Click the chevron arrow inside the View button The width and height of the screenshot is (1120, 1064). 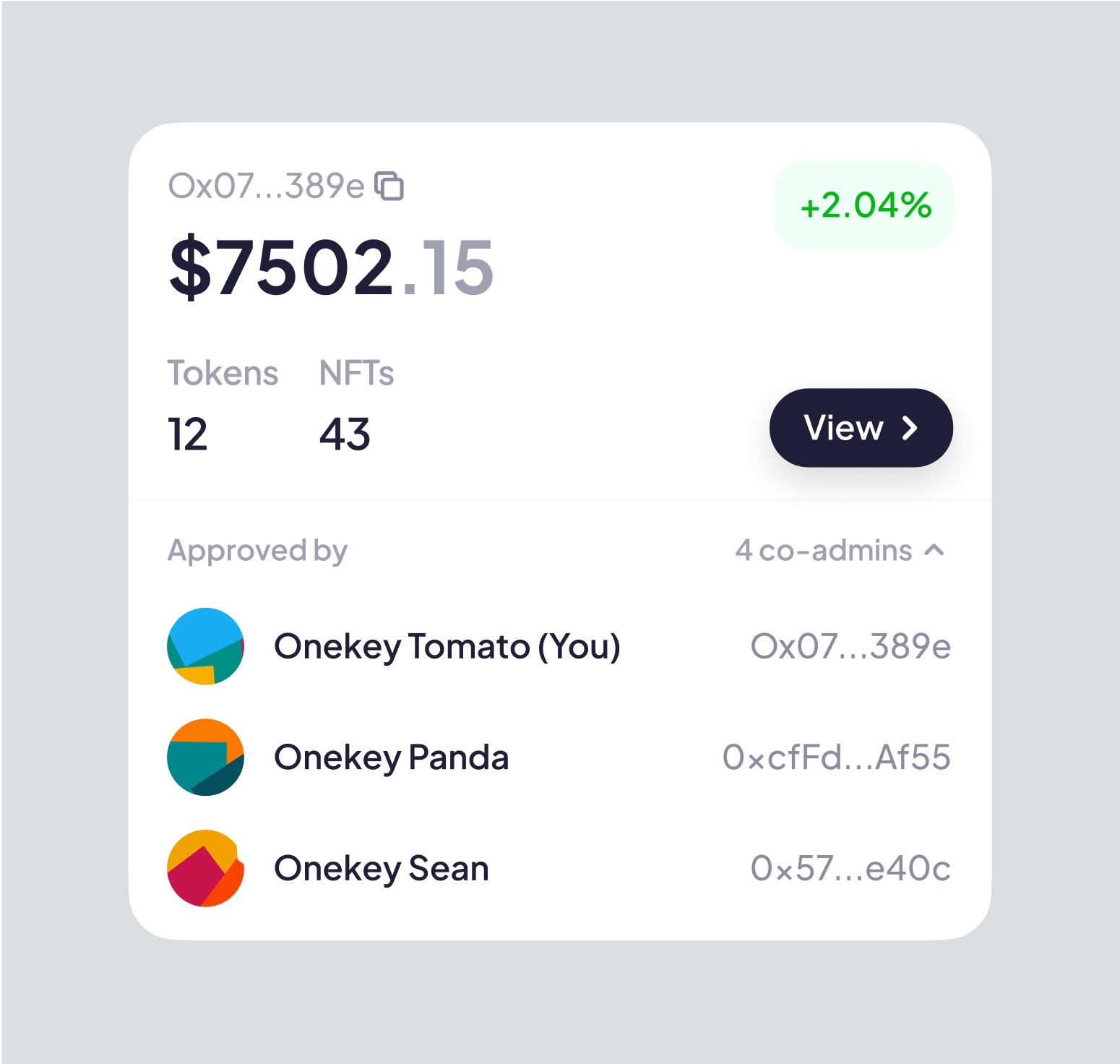[910, 428]
